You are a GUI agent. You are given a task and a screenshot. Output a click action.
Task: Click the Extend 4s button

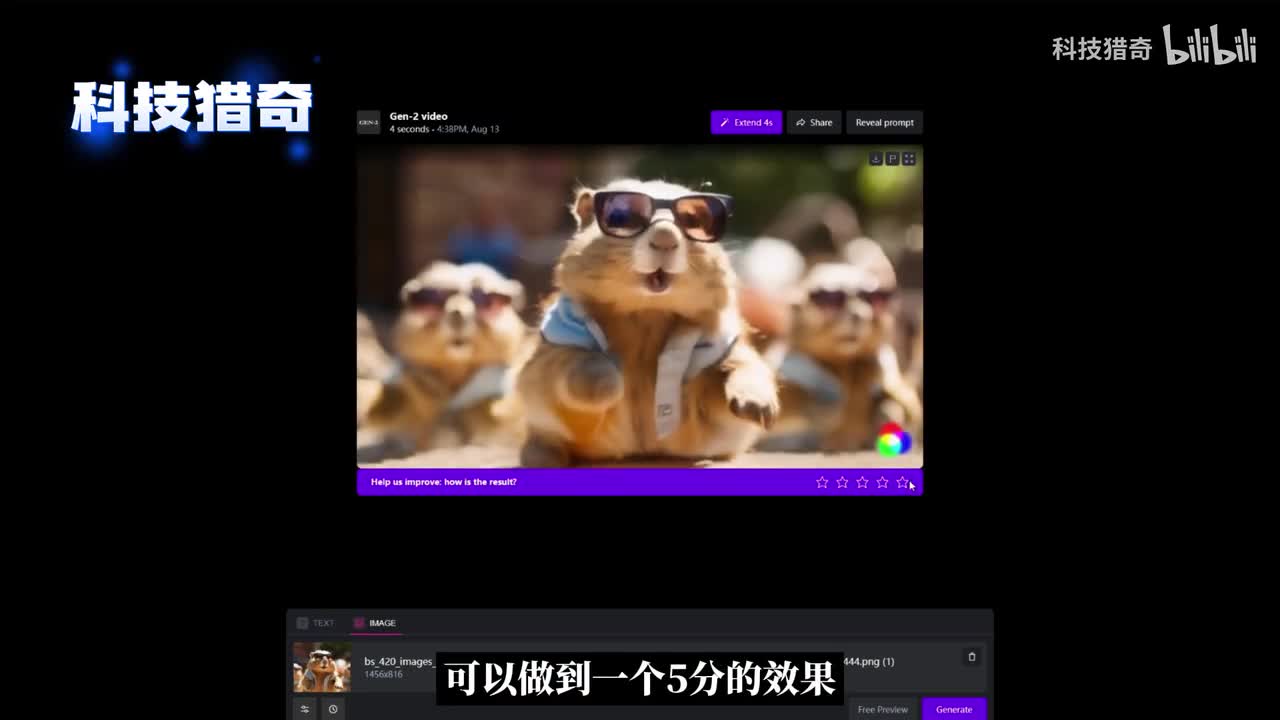click(x=746, y=123)
